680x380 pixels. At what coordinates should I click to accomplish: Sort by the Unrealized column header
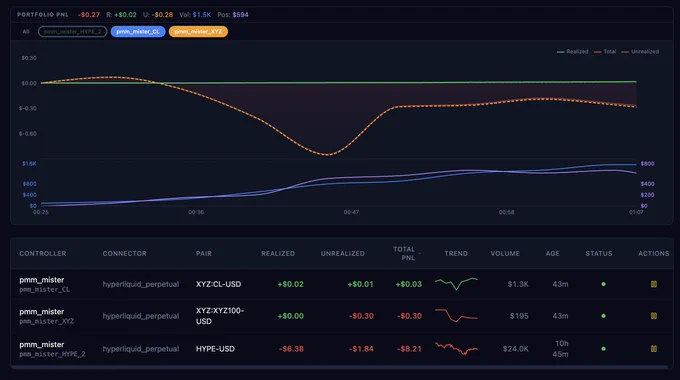tap(343, 253)
